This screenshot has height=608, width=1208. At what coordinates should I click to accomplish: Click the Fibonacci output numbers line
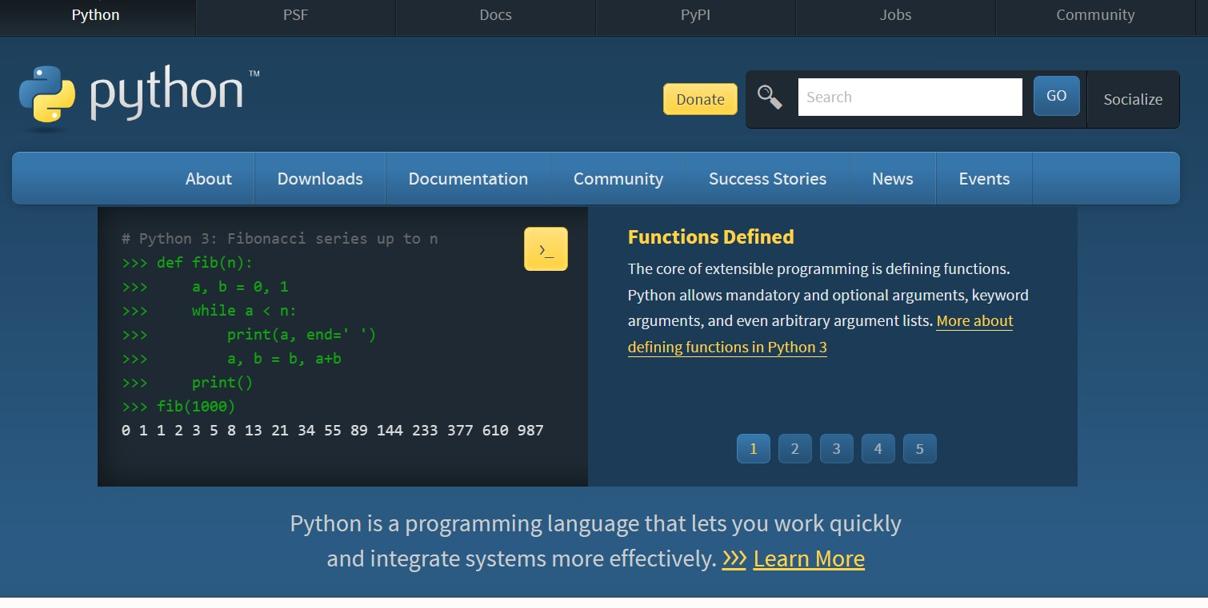pyautogui.click(x=333, y=430)
